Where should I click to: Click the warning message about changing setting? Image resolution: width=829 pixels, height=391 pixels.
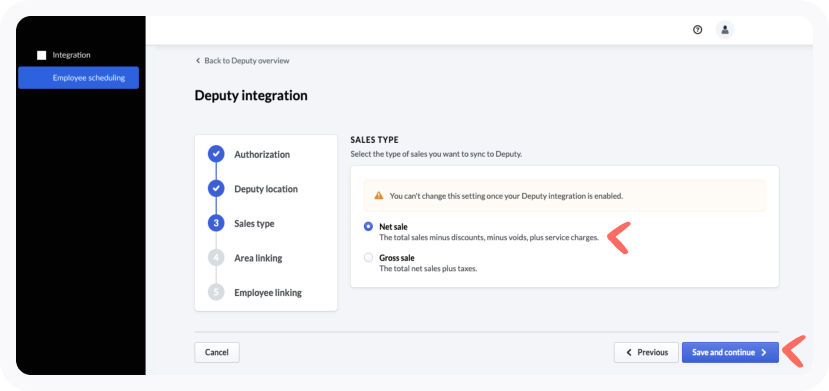point(506,196)
